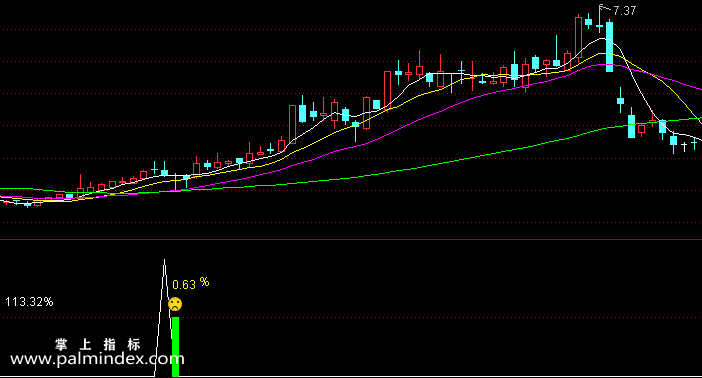Click the 掌上指标 watermark text
Screen dimensions: 702x378
tap(98, 344)
